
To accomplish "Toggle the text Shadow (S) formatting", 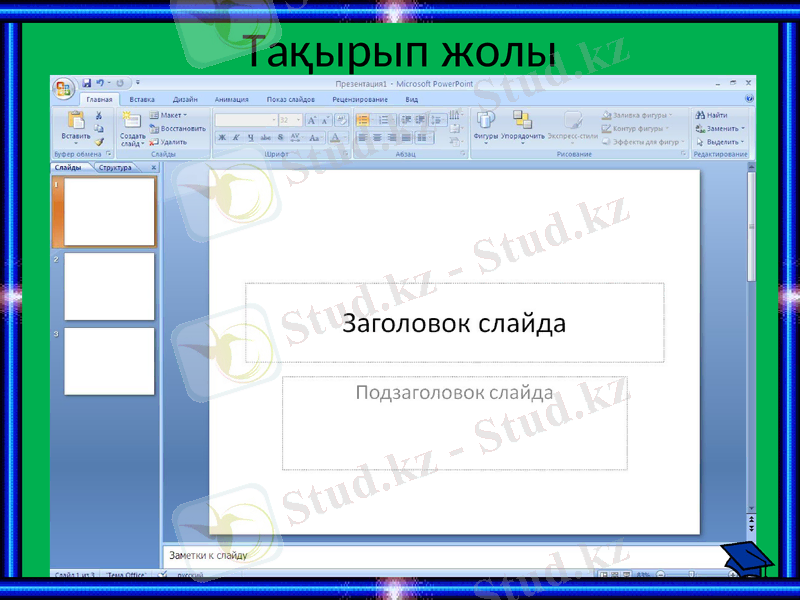I will tap(279, 136).
